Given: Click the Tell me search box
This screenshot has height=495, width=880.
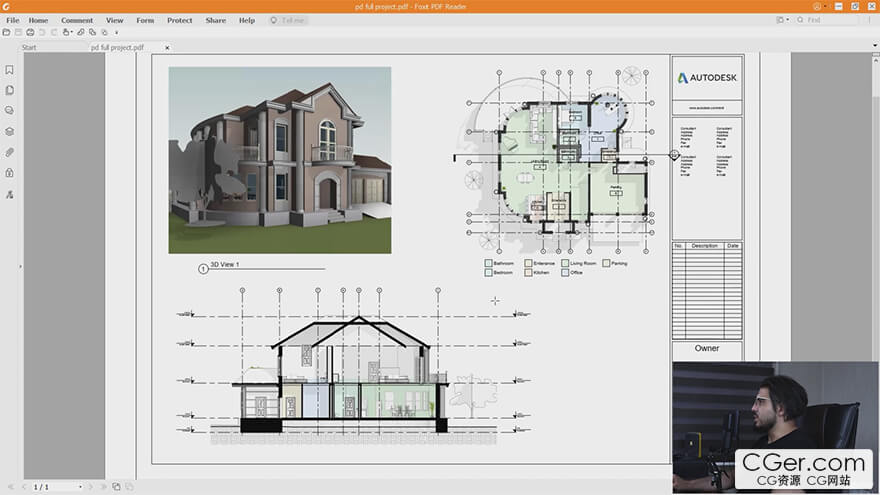Looking at the screenshot, I should [x=293, y=20].
